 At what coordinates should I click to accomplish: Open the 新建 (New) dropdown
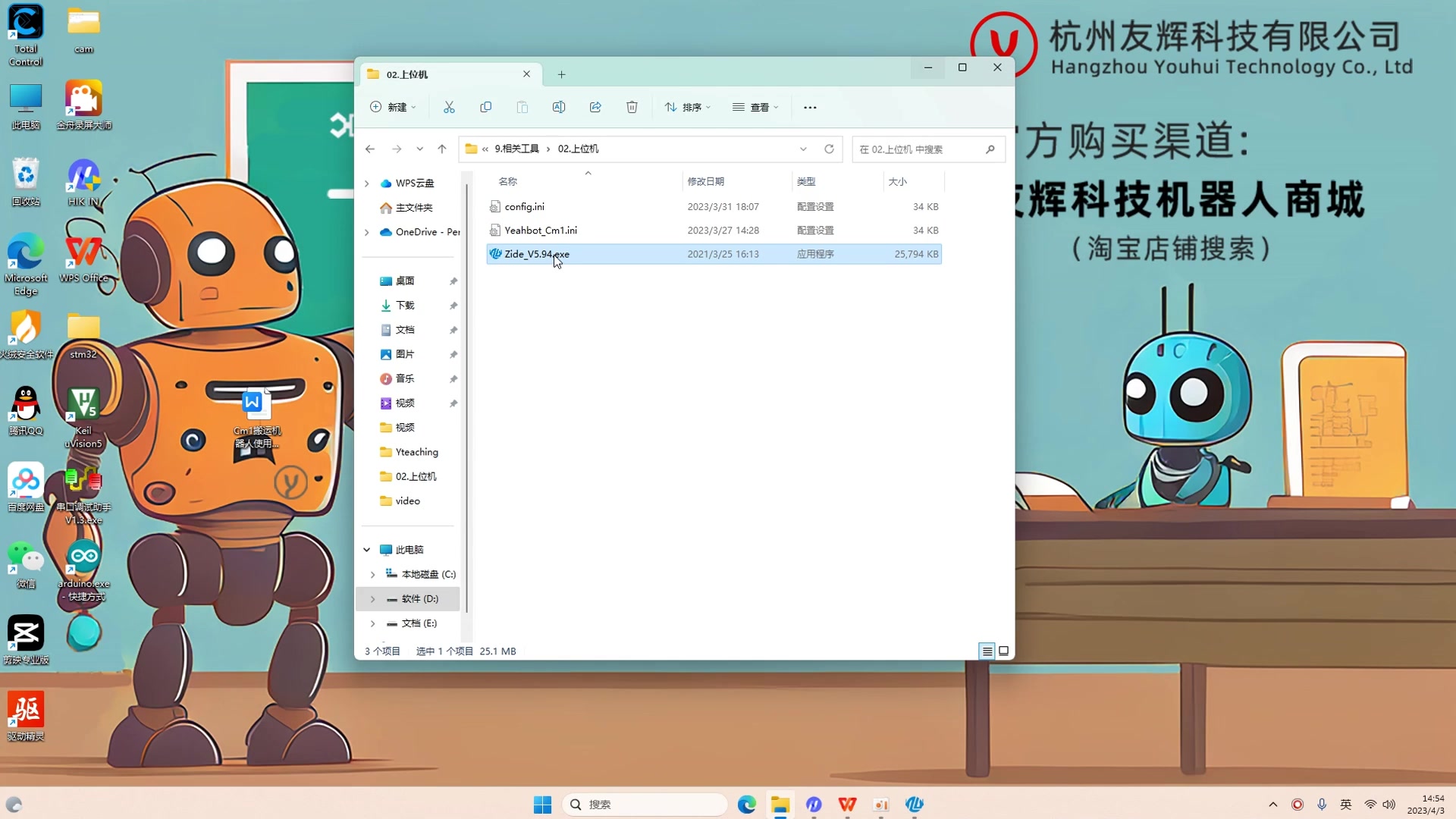coord(393,107)
